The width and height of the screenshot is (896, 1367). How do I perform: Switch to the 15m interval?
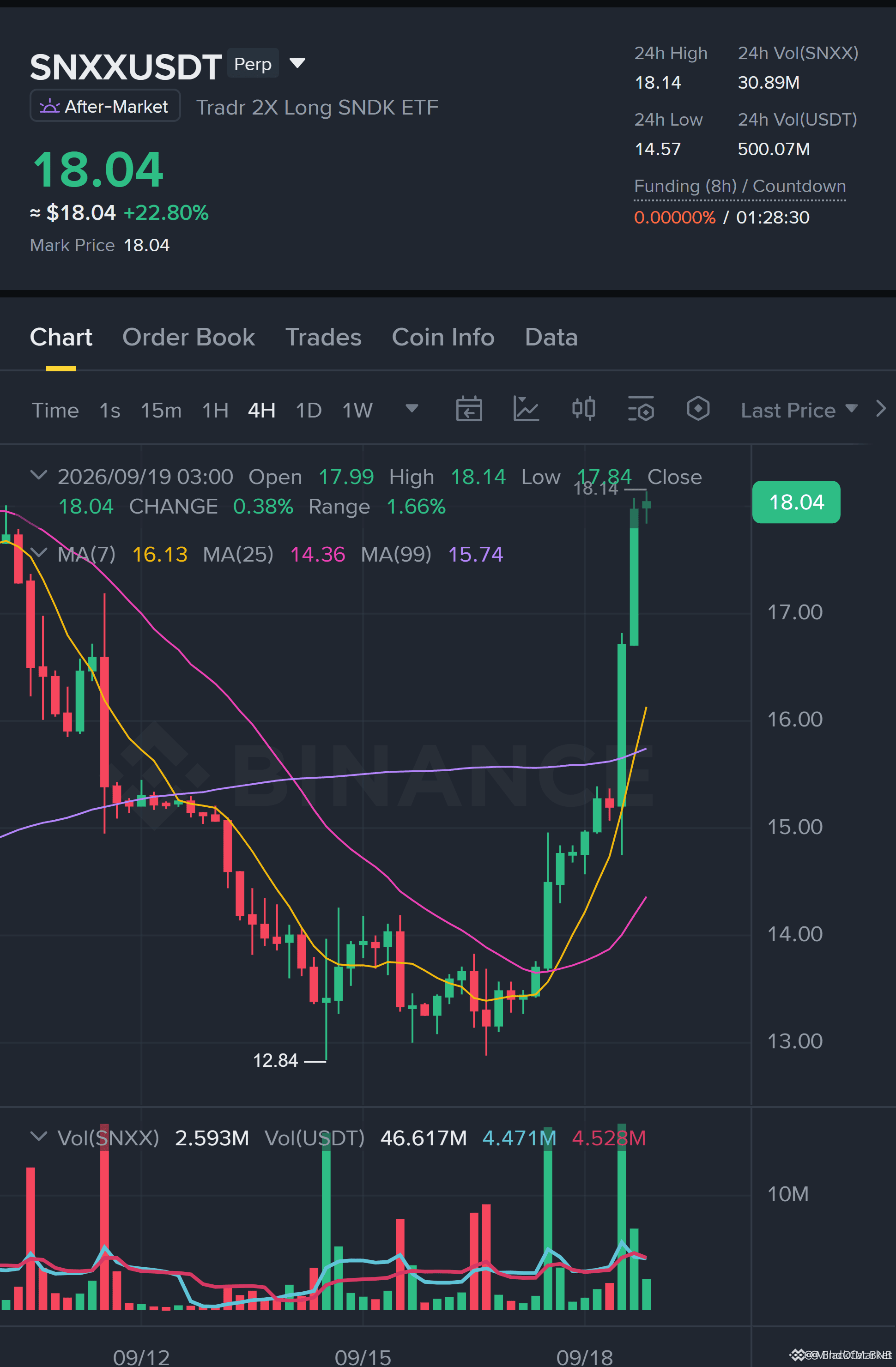[x=161, y=410]
